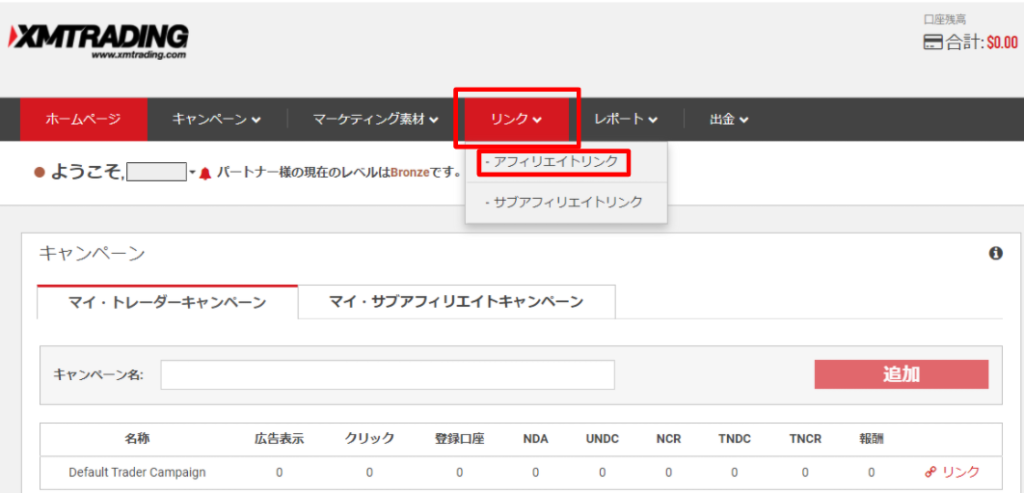This screenshot has height=493, width=1024.
Task: Click the XMTrading logo
Action: coord(98,42)
